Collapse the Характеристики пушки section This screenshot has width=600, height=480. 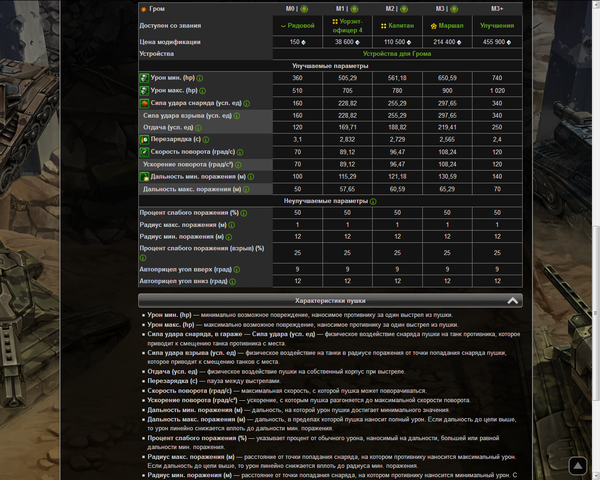512,301
